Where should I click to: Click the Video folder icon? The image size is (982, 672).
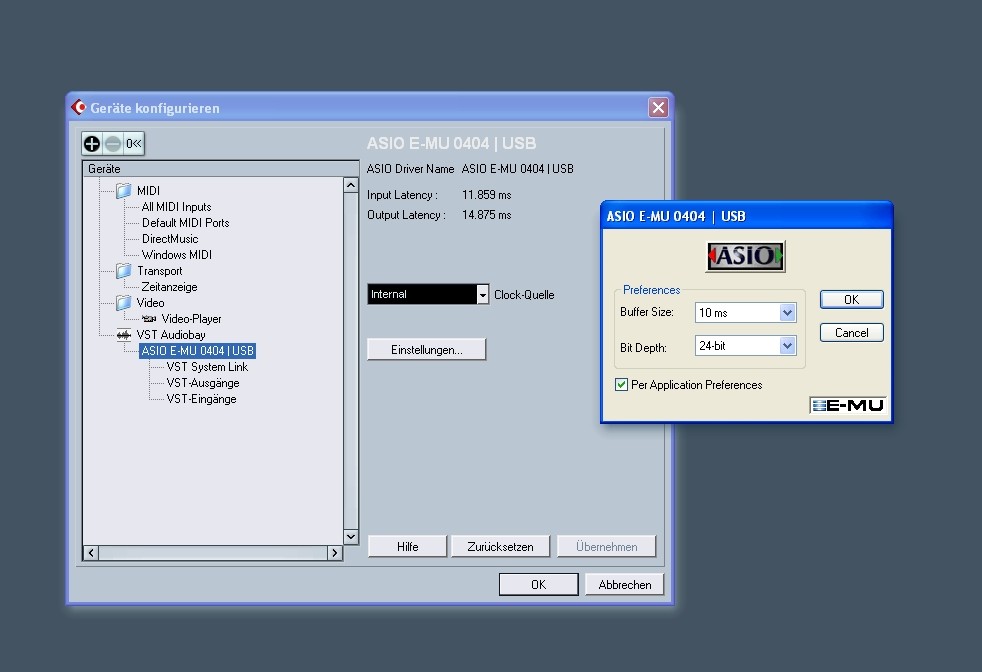point(123,302)
